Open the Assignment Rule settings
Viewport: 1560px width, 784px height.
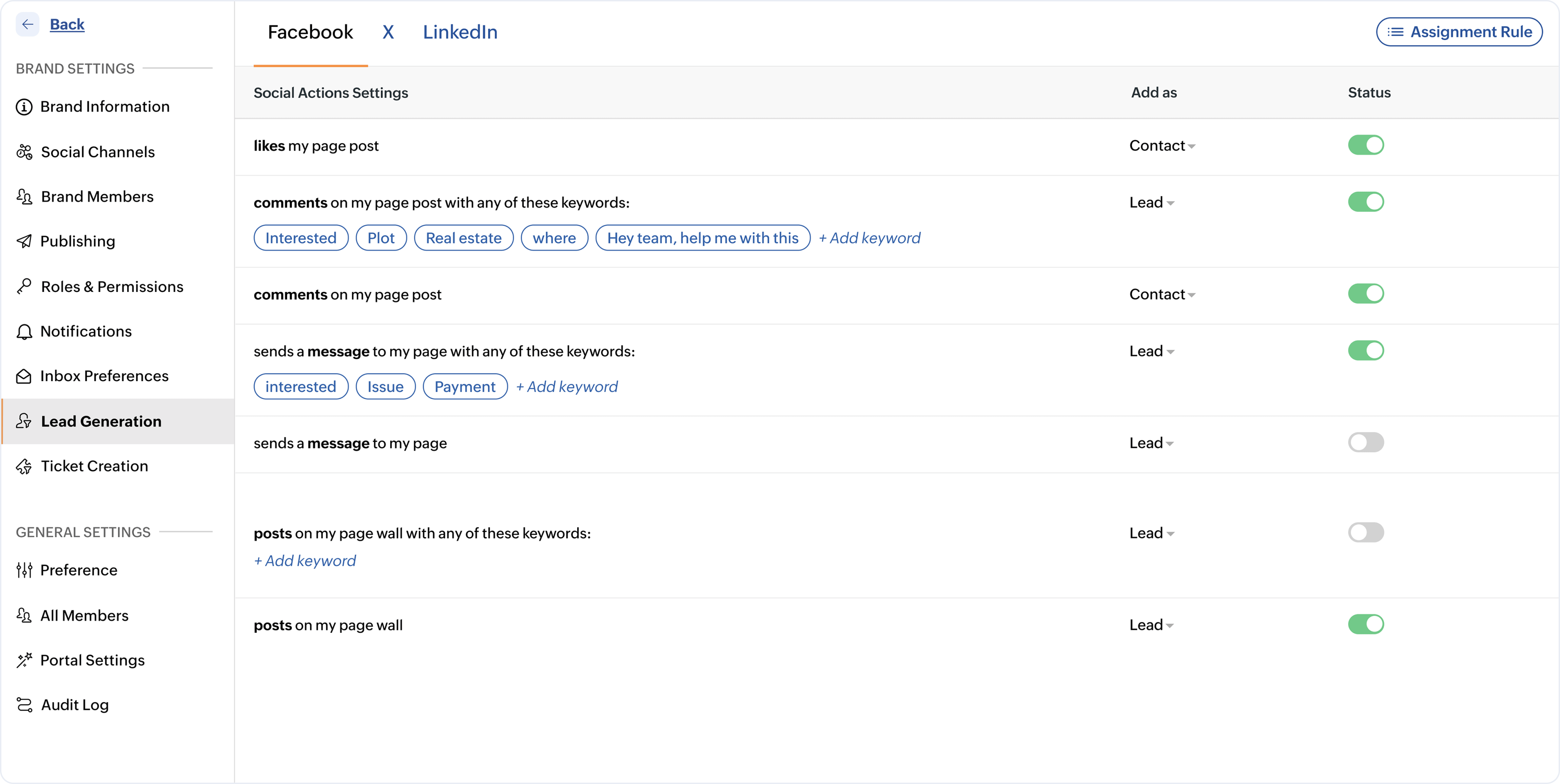[x=1459, y=32]
